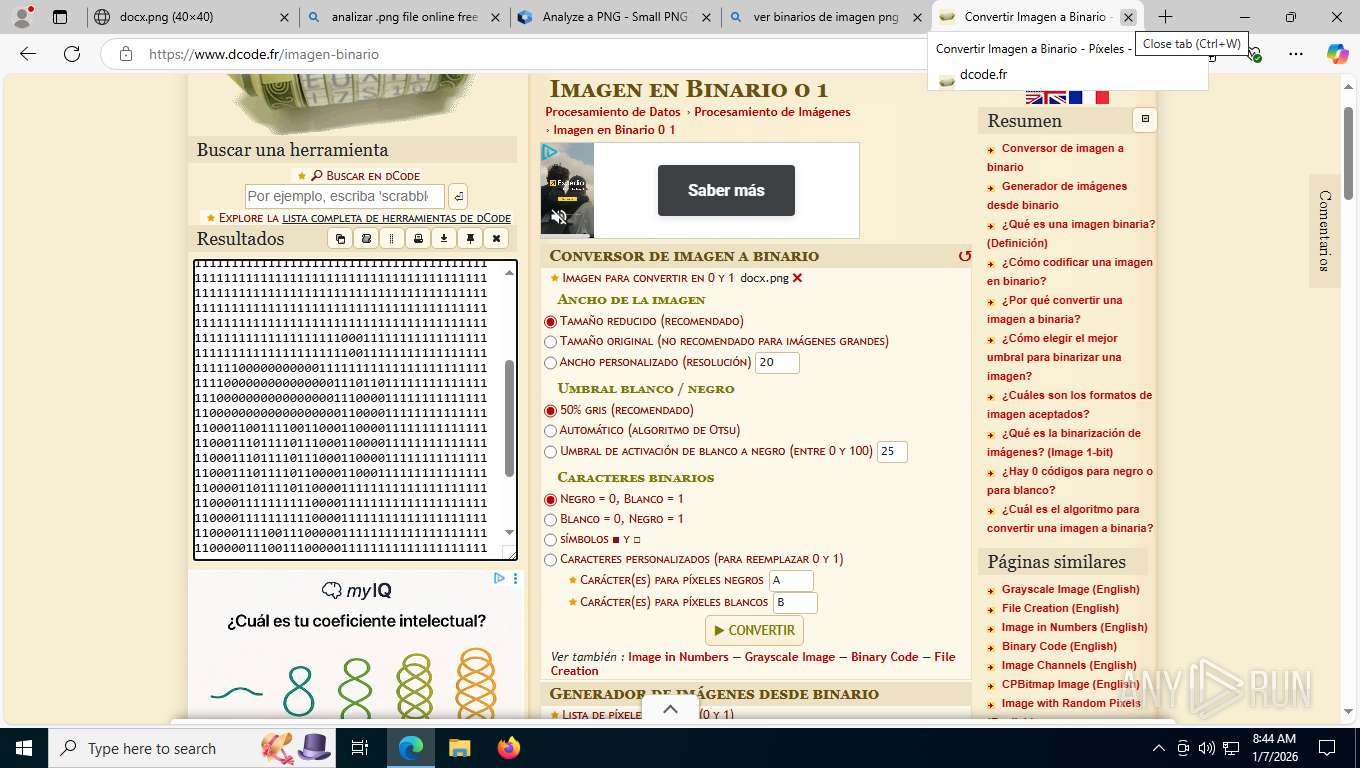Open Task View on the taskbar
The image size is (1360, 768).
click(360, 748)
